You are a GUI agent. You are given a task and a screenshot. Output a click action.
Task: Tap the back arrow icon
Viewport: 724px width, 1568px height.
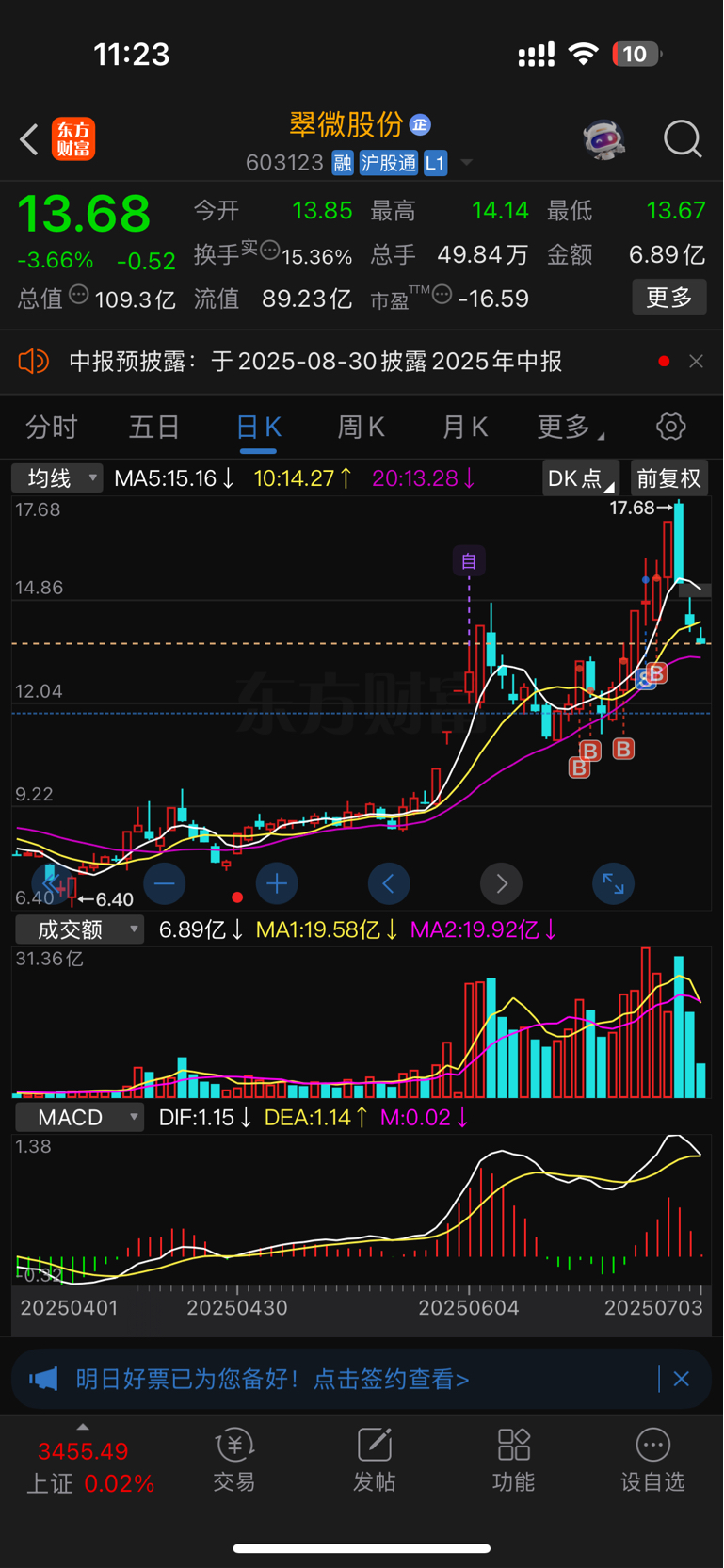pyautogui.click(x=29, y=139)
